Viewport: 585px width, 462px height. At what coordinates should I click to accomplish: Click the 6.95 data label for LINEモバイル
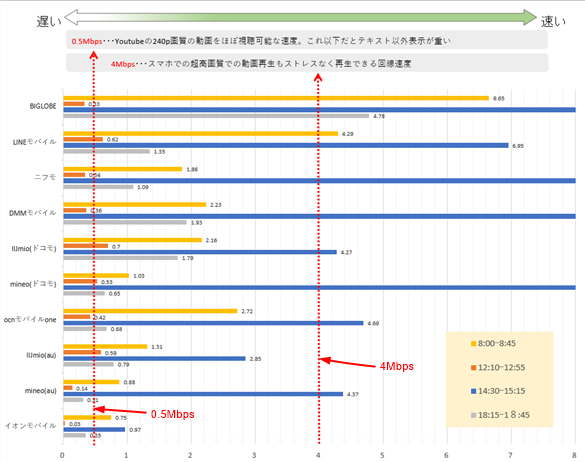pos(518,146)
